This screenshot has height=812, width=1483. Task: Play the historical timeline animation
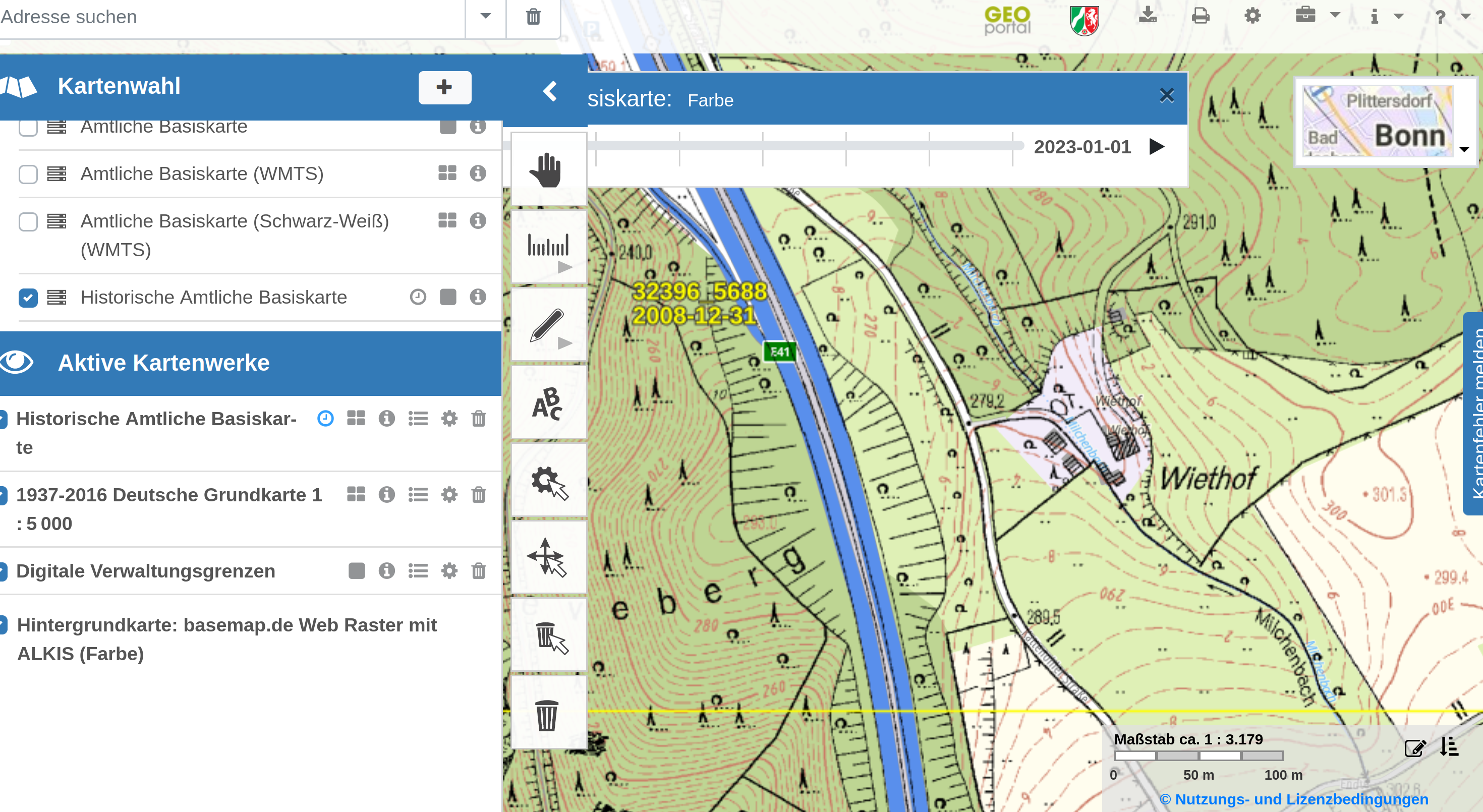coord(1156,146)
